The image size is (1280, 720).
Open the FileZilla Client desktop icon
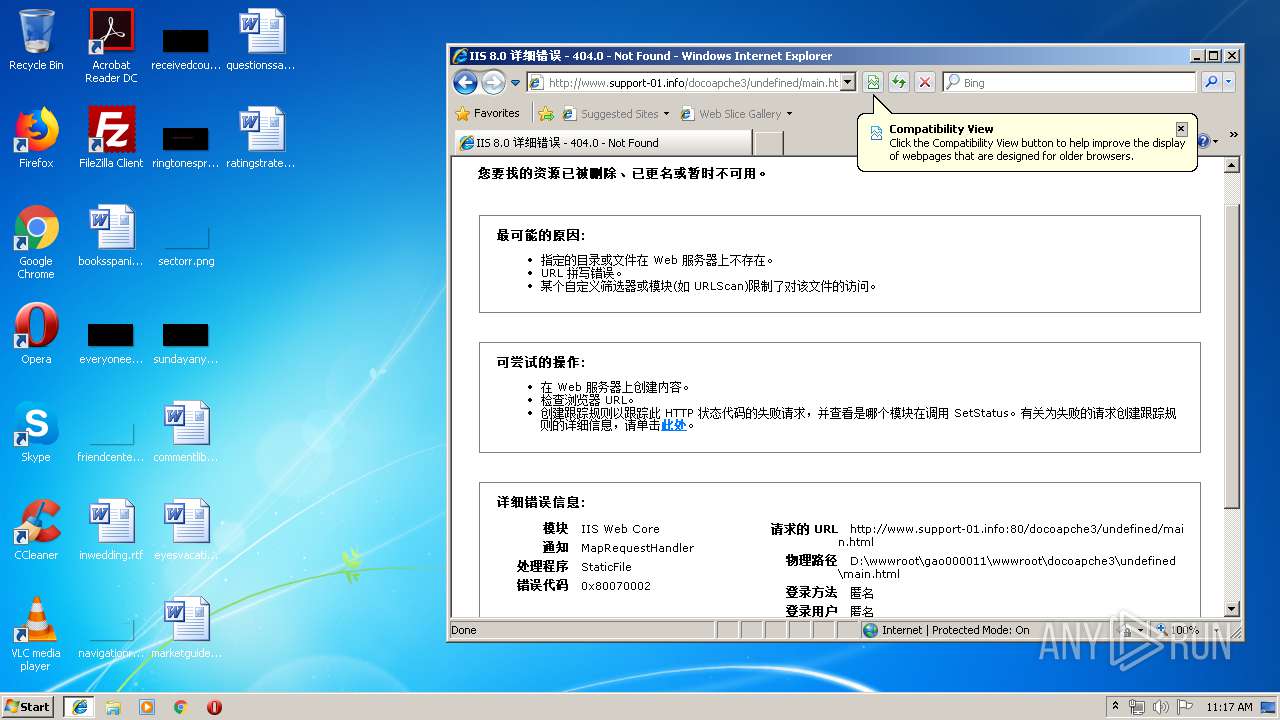(x=111, y=138)
